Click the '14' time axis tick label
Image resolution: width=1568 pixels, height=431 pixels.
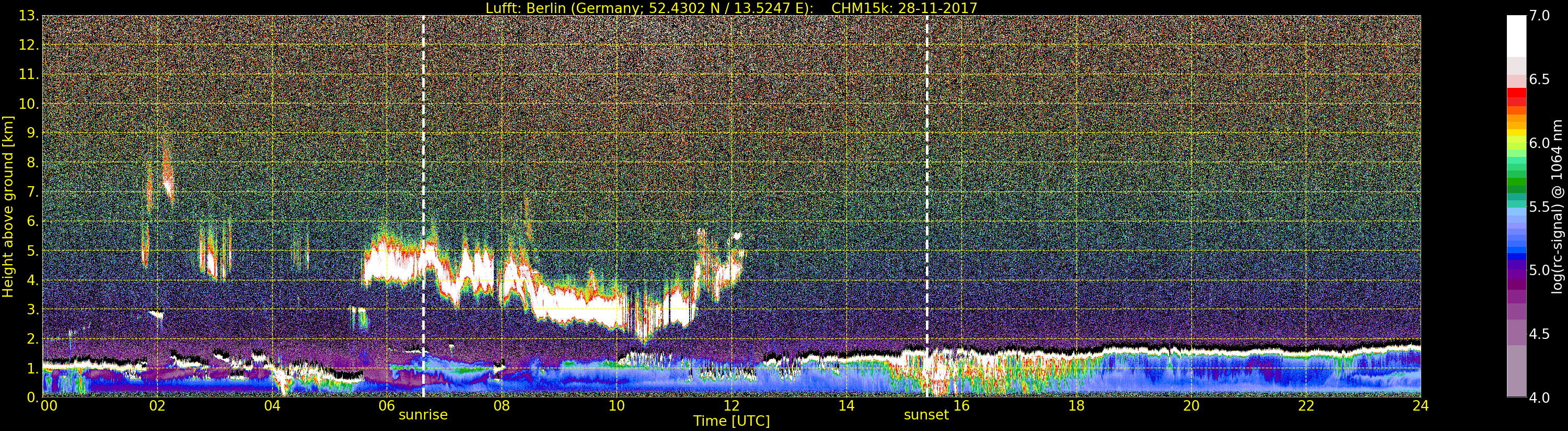(846, 406)
